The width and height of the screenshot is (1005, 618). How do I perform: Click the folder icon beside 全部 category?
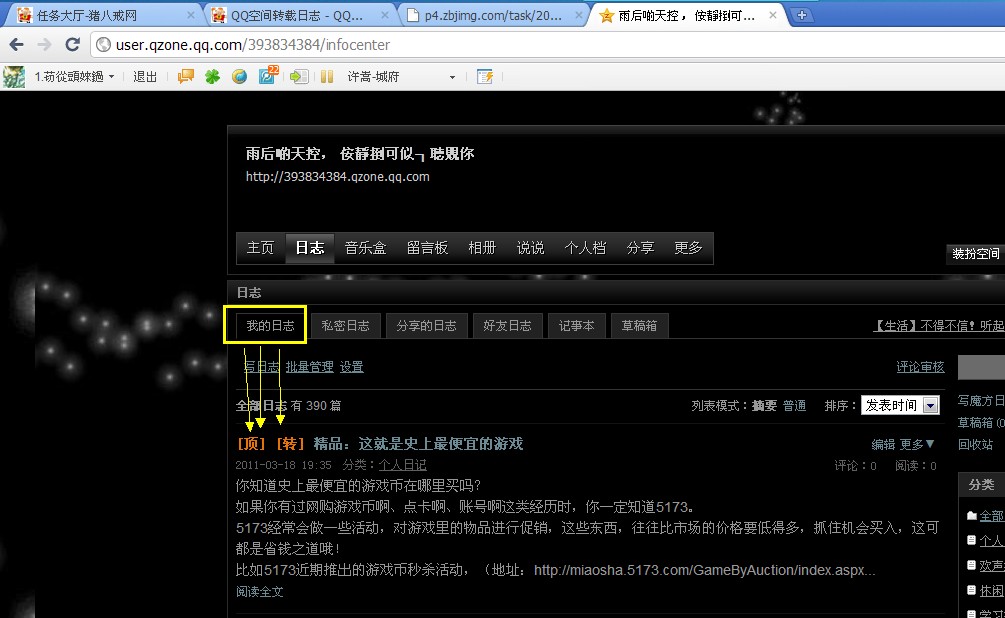972,515
